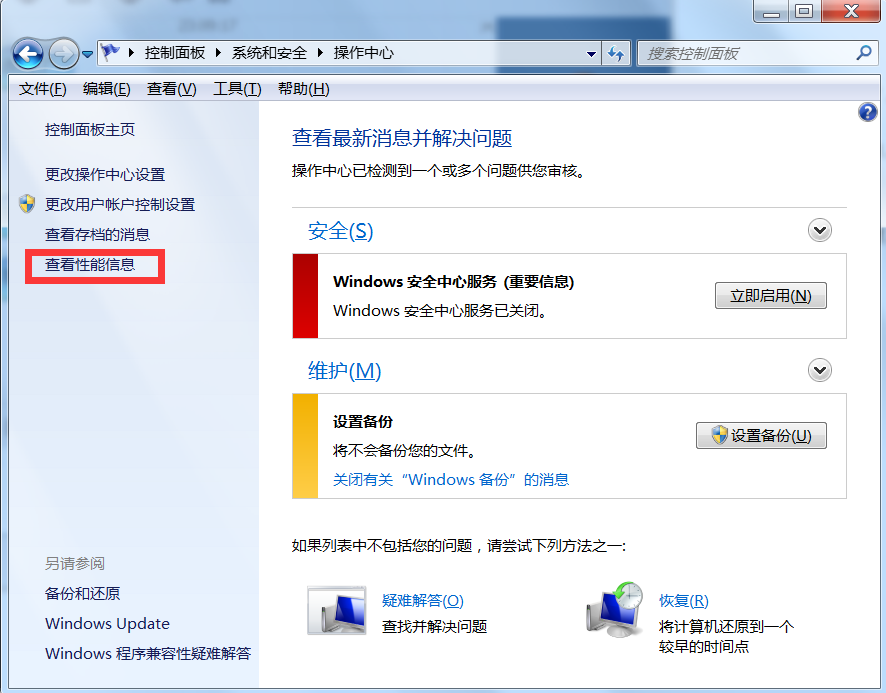Open the 帮助(H) menu

point(303,89)
